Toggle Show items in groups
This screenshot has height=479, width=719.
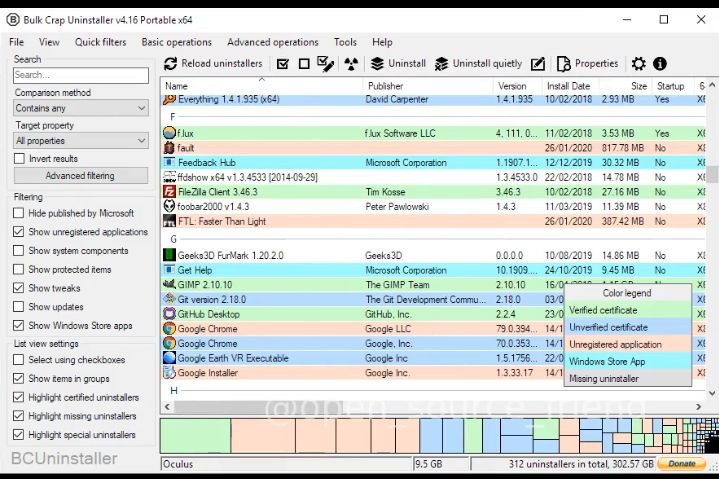[x=18, y=379]
